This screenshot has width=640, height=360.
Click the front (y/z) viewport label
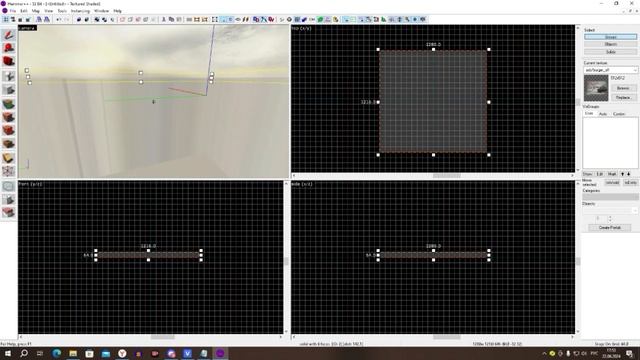coord(30,184)
